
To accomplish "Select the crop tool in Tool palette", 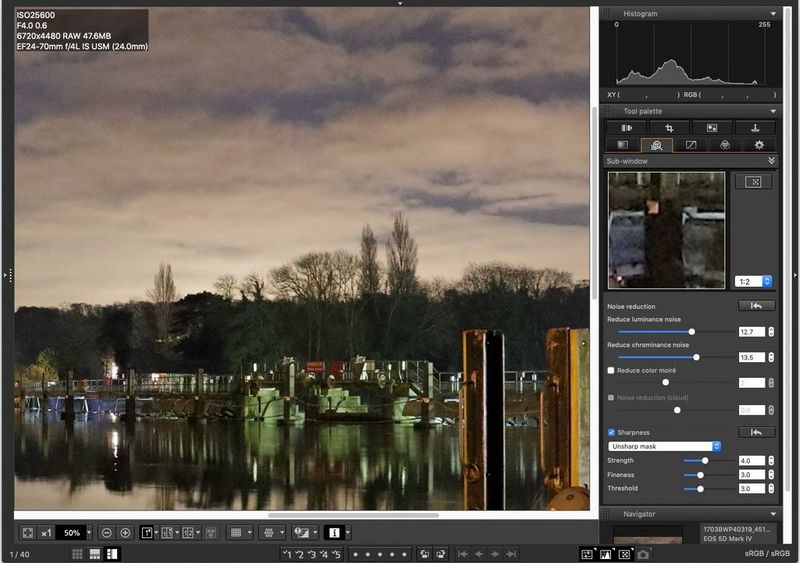I will [x=669, y=128].
